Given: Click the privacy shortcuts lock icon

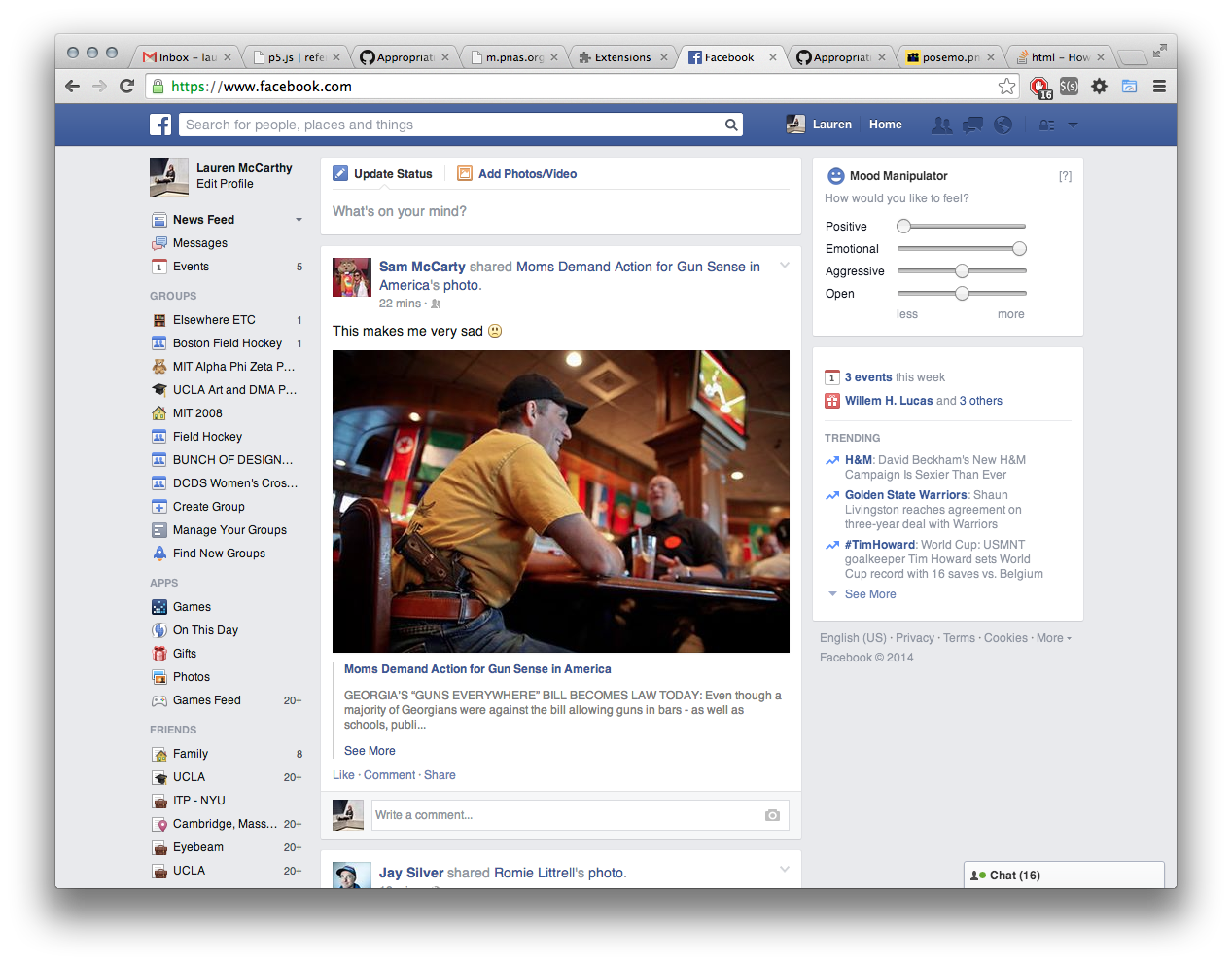Looking at the screenshot, I should tap(1046, 125).
